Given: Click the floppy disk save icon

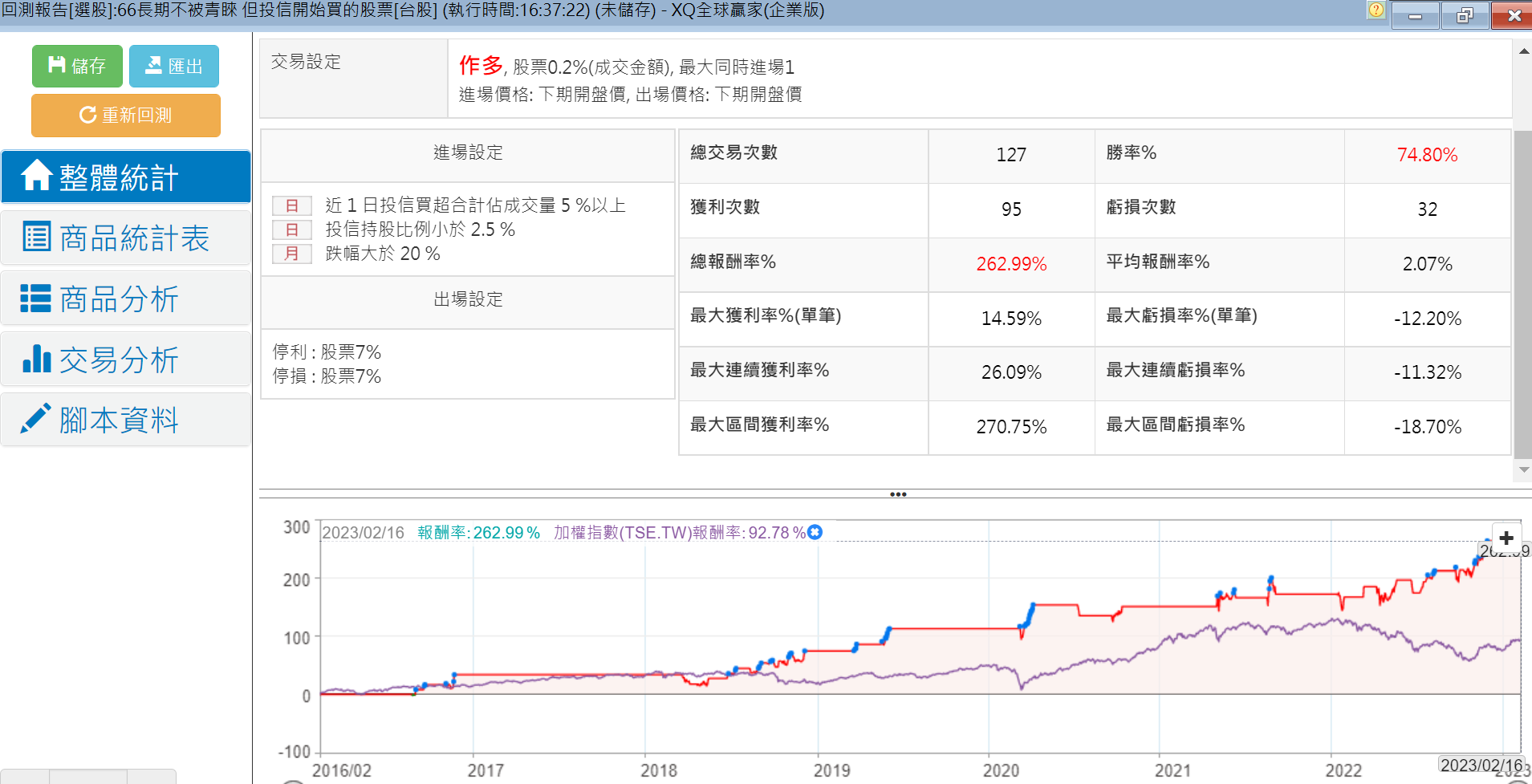Looking at the screenshot, I should (x=56, y=65).
